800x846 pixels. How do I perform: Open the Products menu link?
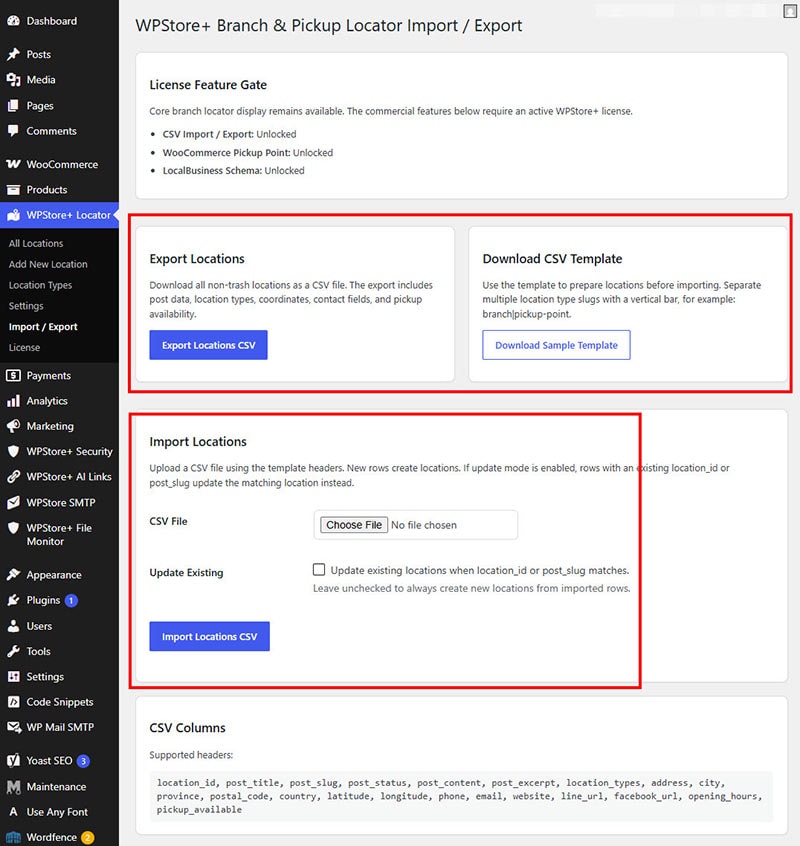[47, 190]
